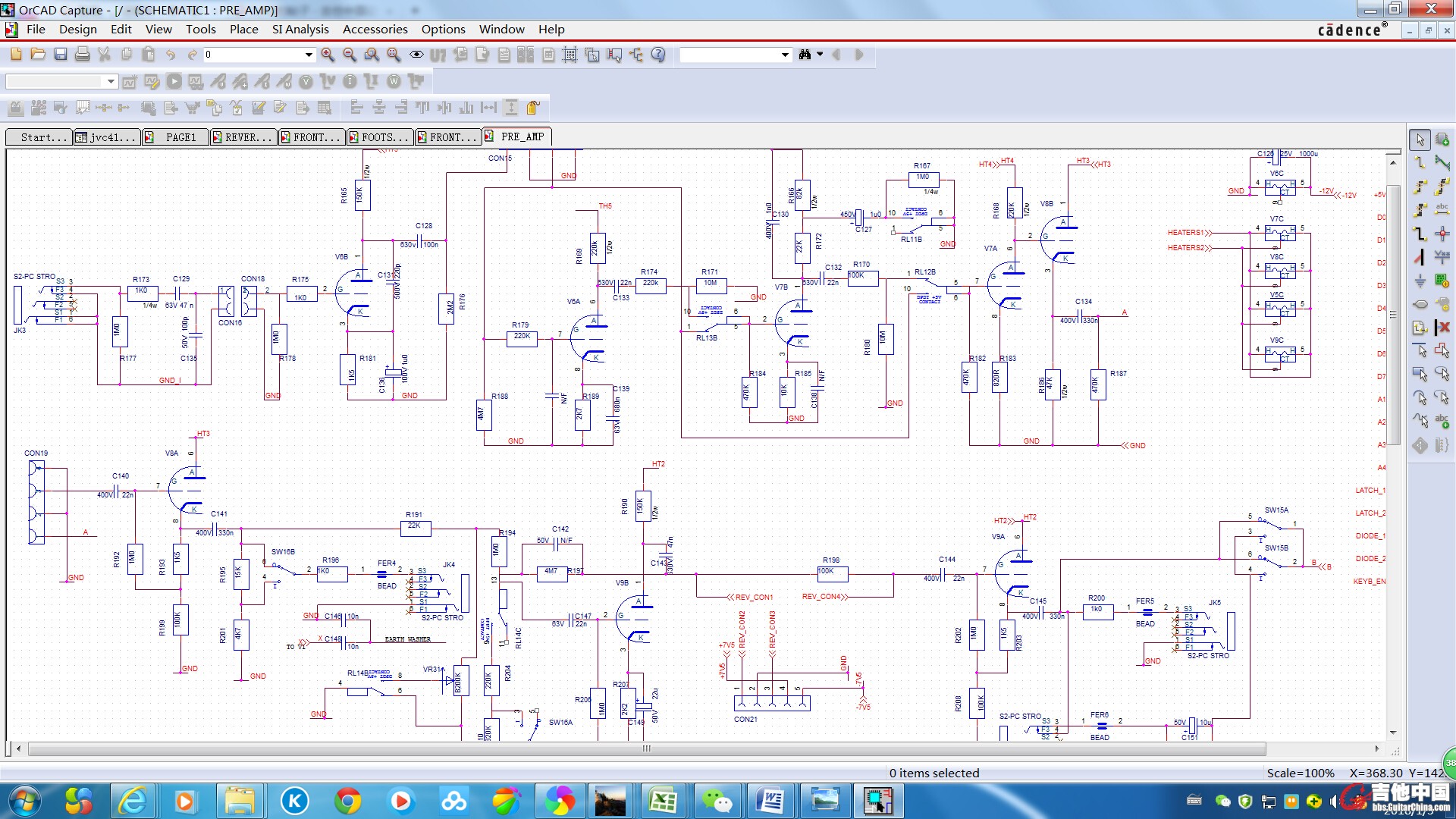Select the Place Part tool

[x=1442, y=140]
